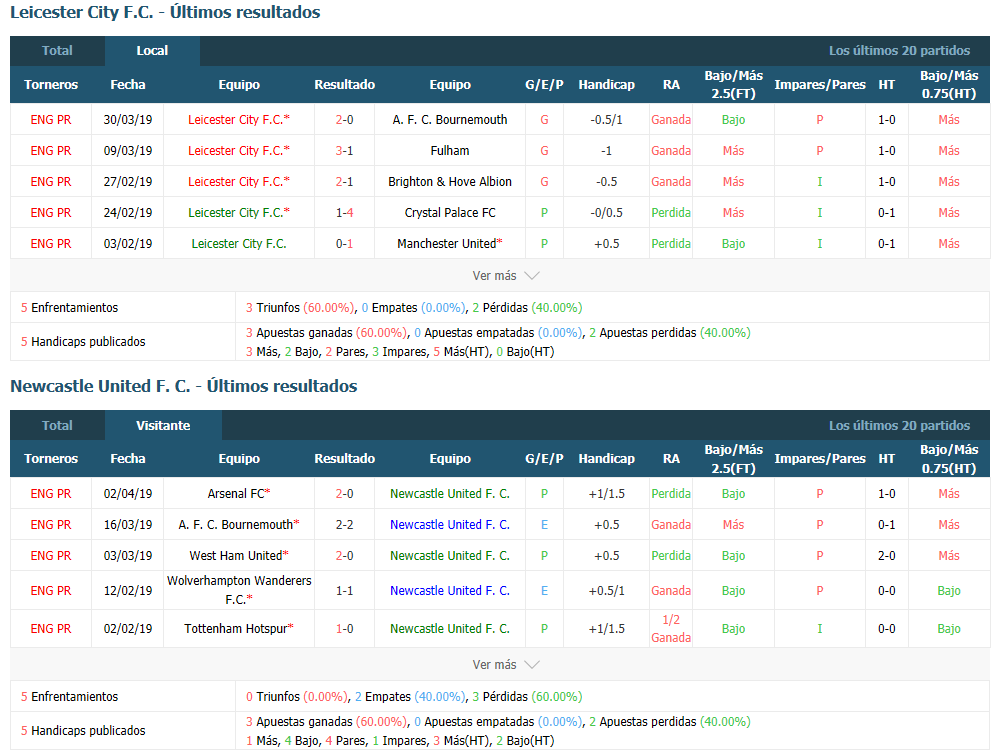The height and width of the screenshot is (751, 999).
Task: Select Local tab in Leicester table
Action: [x=152, y=51]
